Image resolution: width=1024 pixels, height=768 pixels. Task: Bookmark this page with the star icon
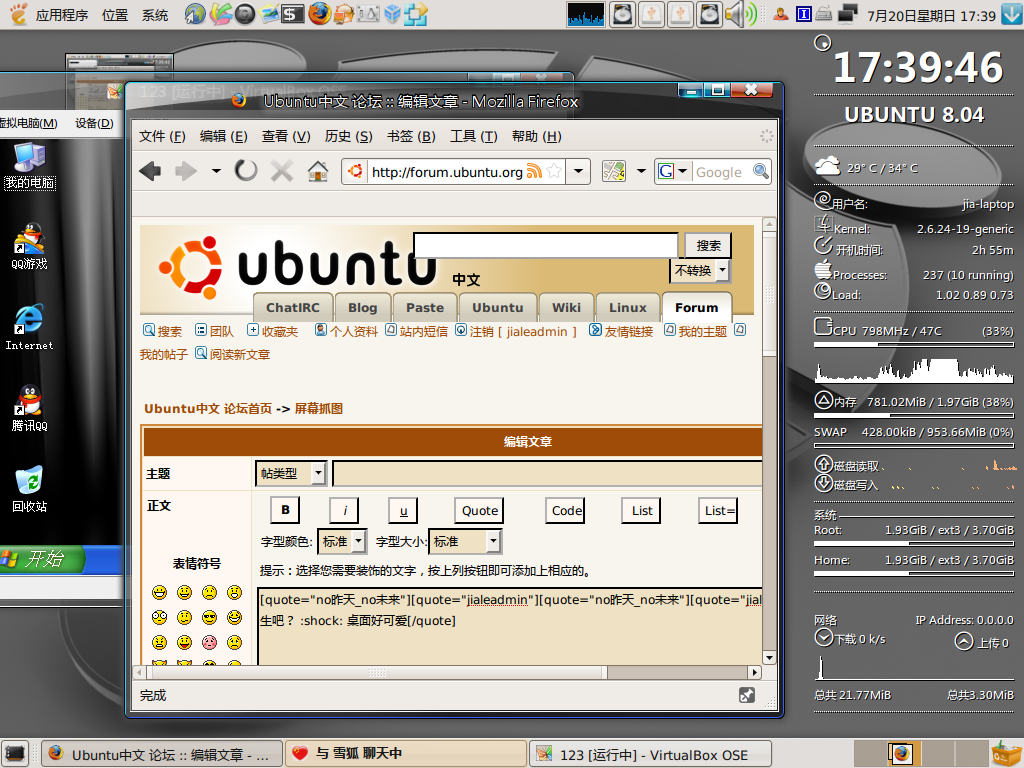click(x=554, y=171)
